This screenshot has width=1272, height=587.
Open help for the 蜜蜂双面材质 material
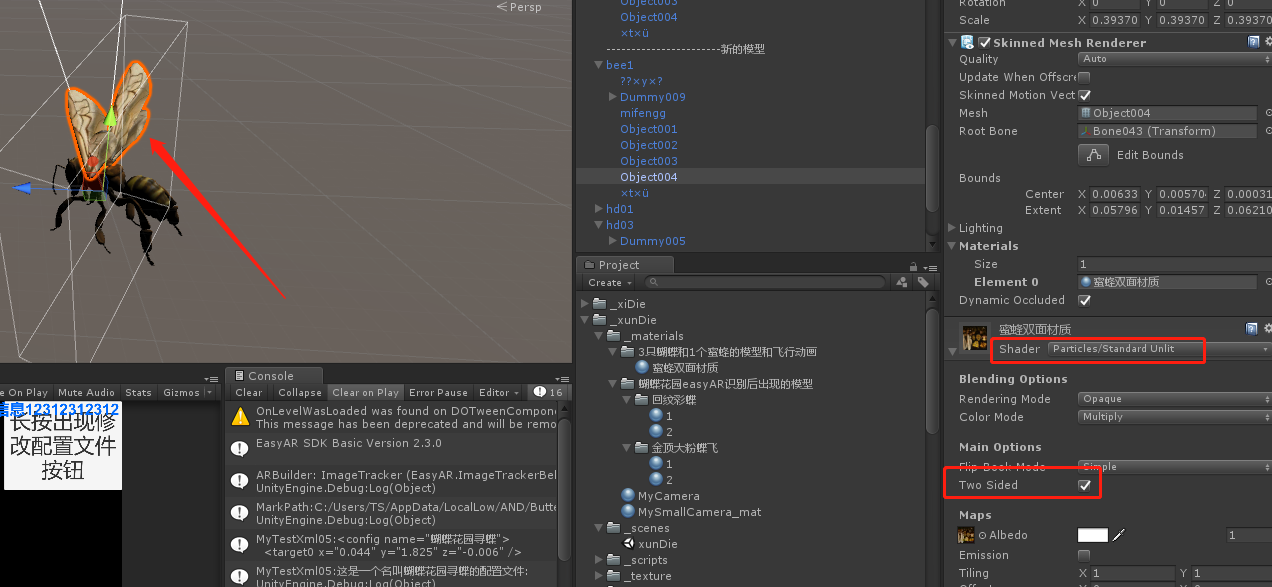click(x=1251, y=328)
